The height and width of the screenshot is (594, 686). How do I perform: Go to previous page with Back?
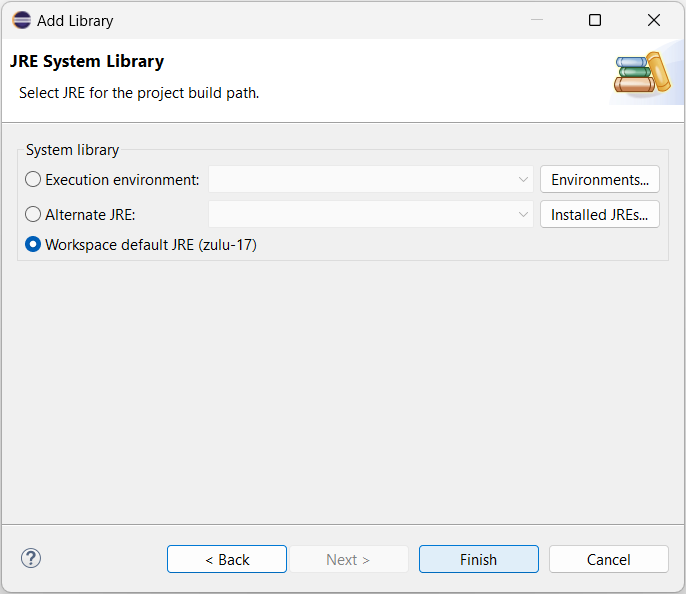tap(227, 559)
